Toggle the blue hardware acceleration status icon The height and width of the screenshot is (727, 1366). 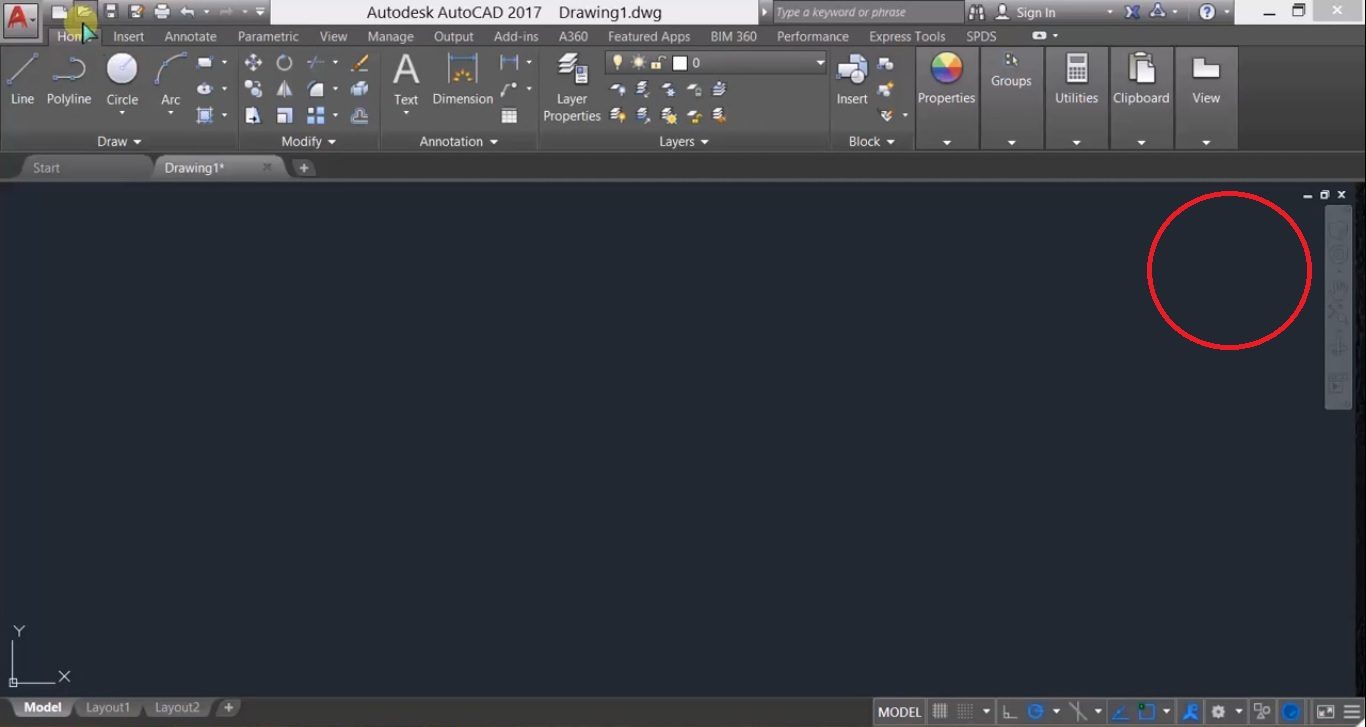[1291, 712]
